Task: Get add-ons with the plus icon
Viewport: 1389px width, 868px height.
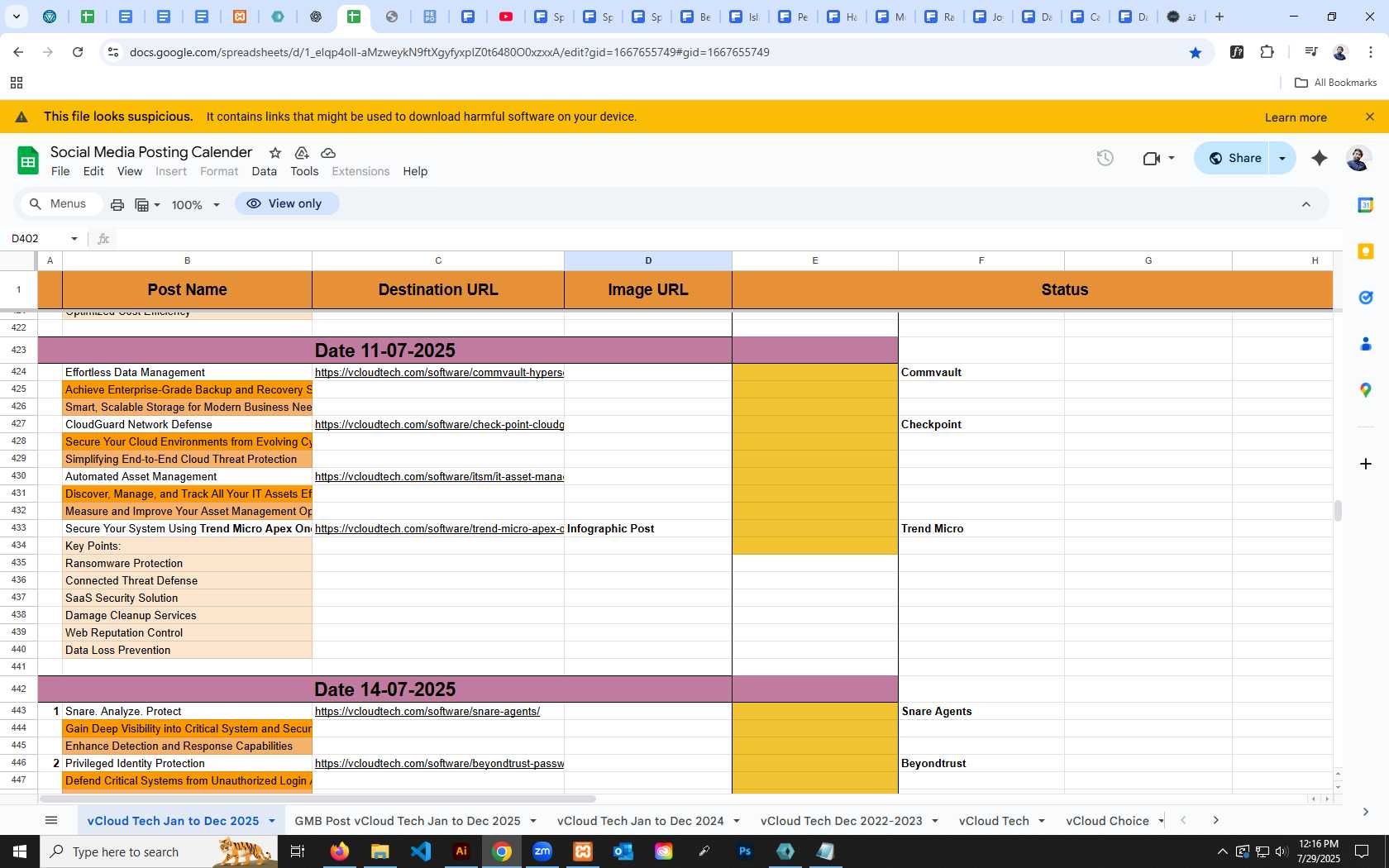Action: pos(1366,464)
